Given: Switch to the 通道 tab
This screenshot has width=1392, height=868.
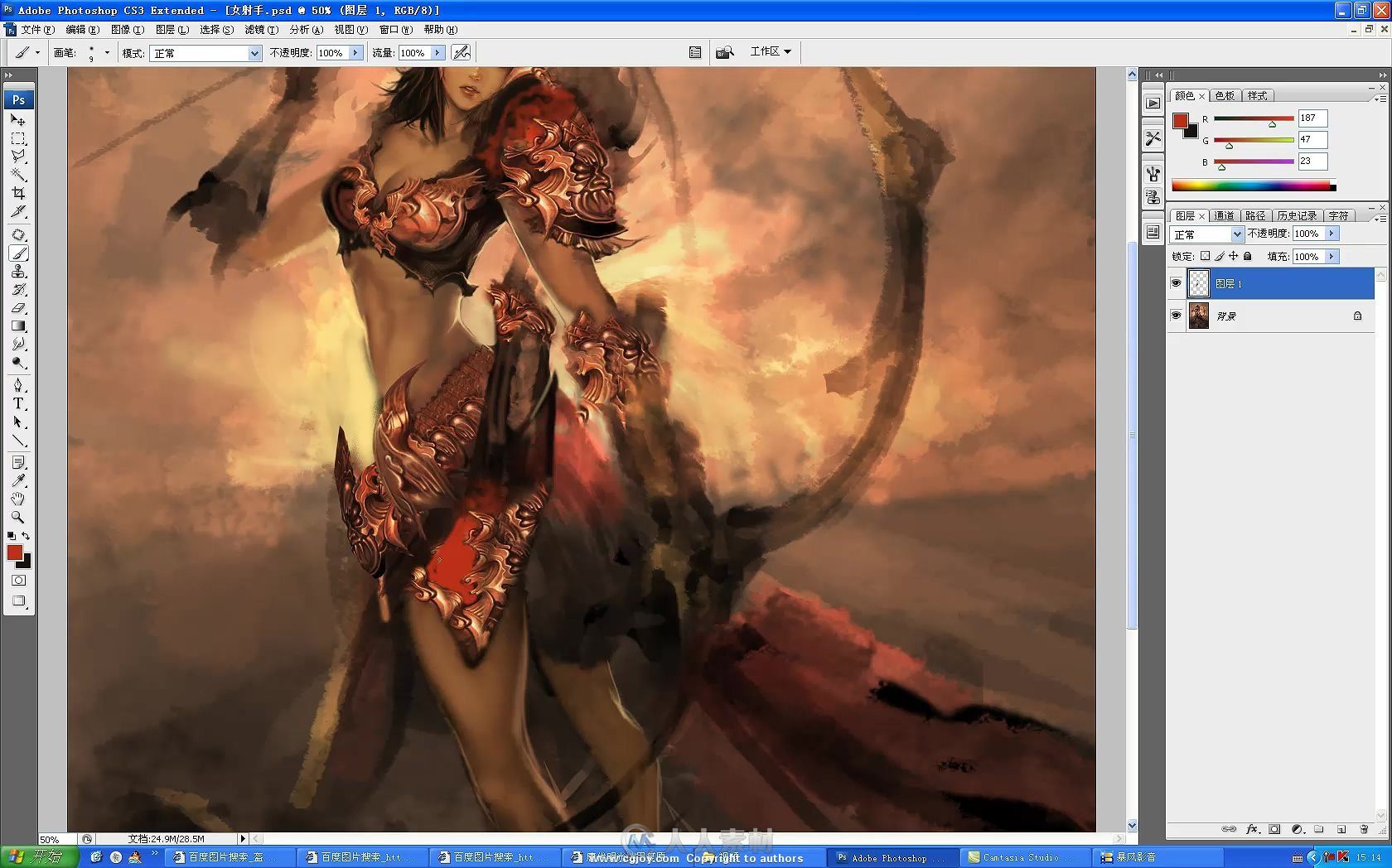Looking at the screenshot, I should (1224, 215).
